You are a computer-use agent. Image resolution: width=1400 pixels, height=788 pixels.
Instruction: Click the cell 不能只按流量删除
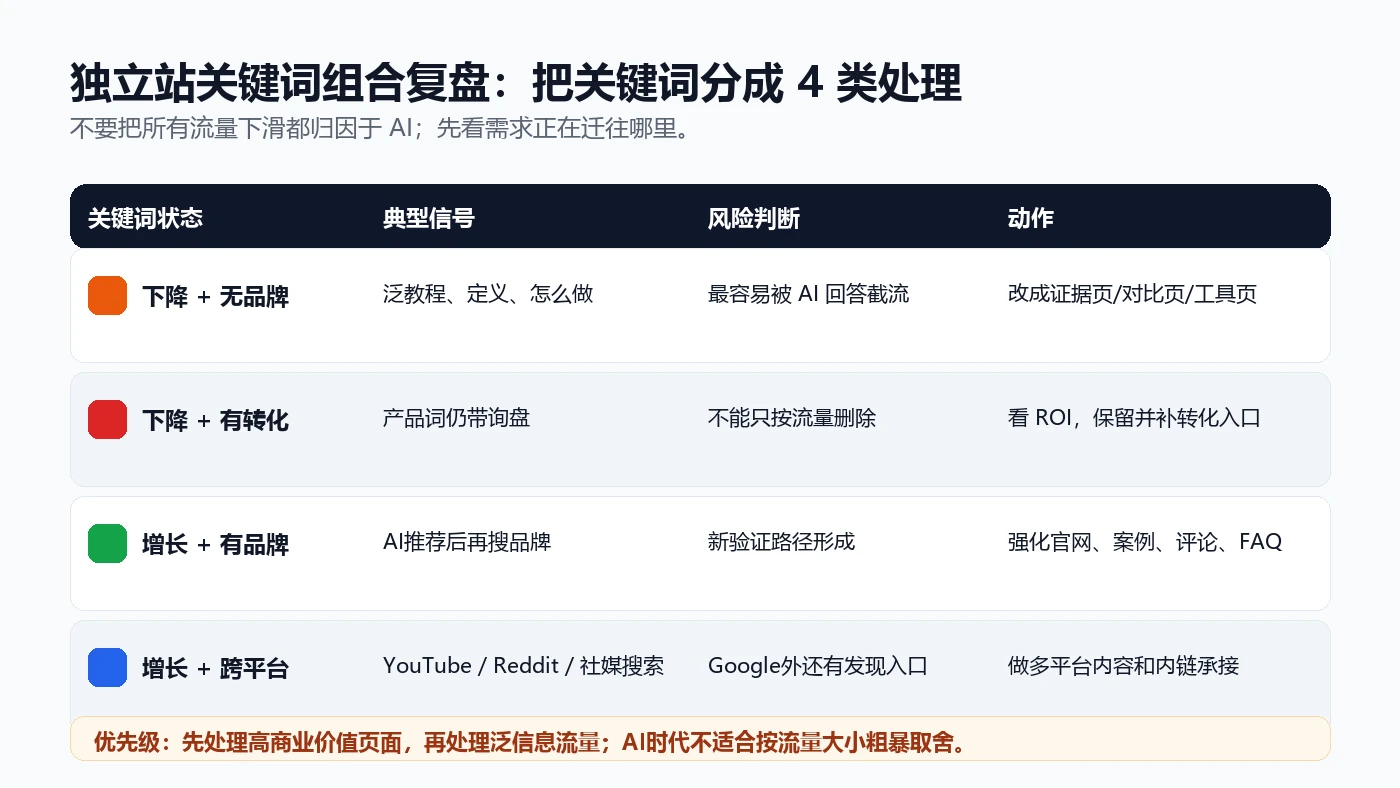pos(792,418)
